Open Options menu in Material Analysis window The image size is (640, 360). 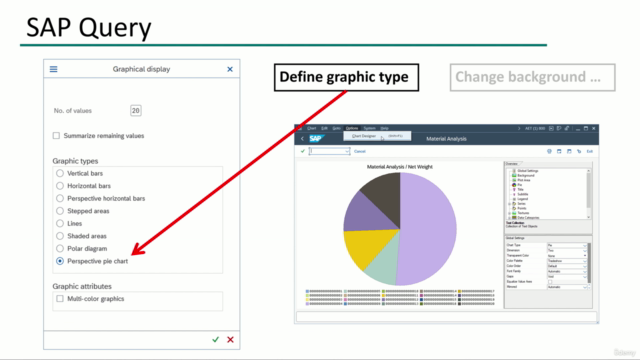click(x=352, y=128)
